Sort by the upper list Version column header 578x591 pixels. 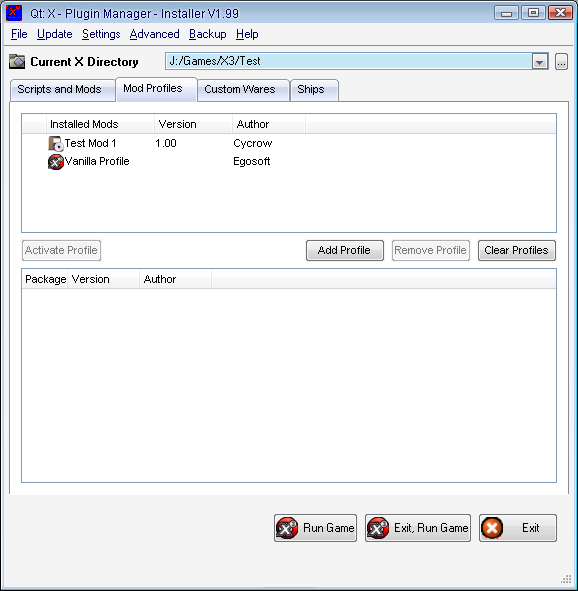pos(193,124)
